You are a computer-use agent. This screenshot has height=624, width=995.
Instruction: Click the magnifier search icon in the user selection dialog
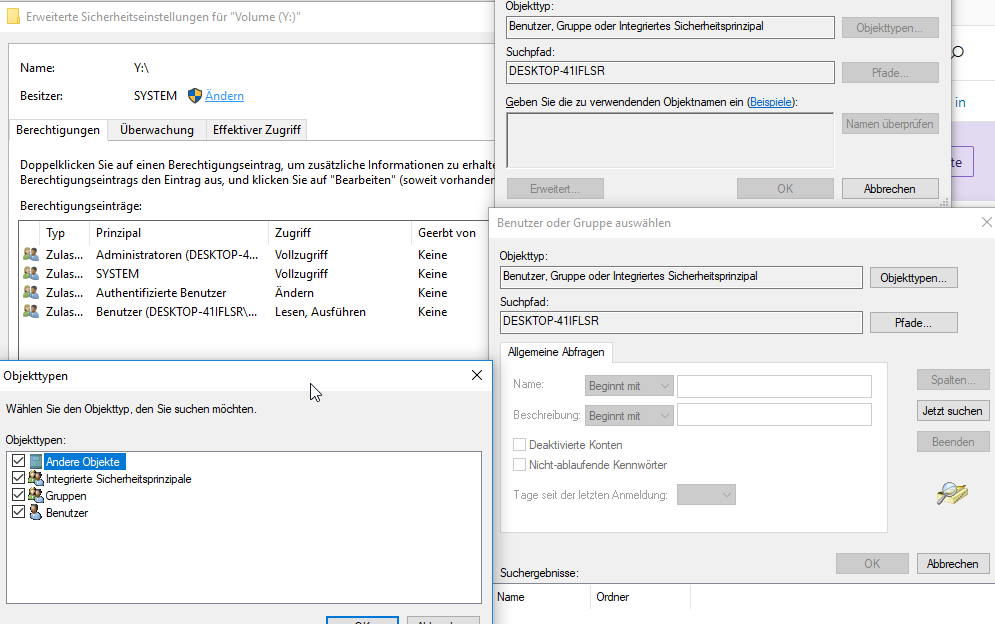(x=952, y=493)
